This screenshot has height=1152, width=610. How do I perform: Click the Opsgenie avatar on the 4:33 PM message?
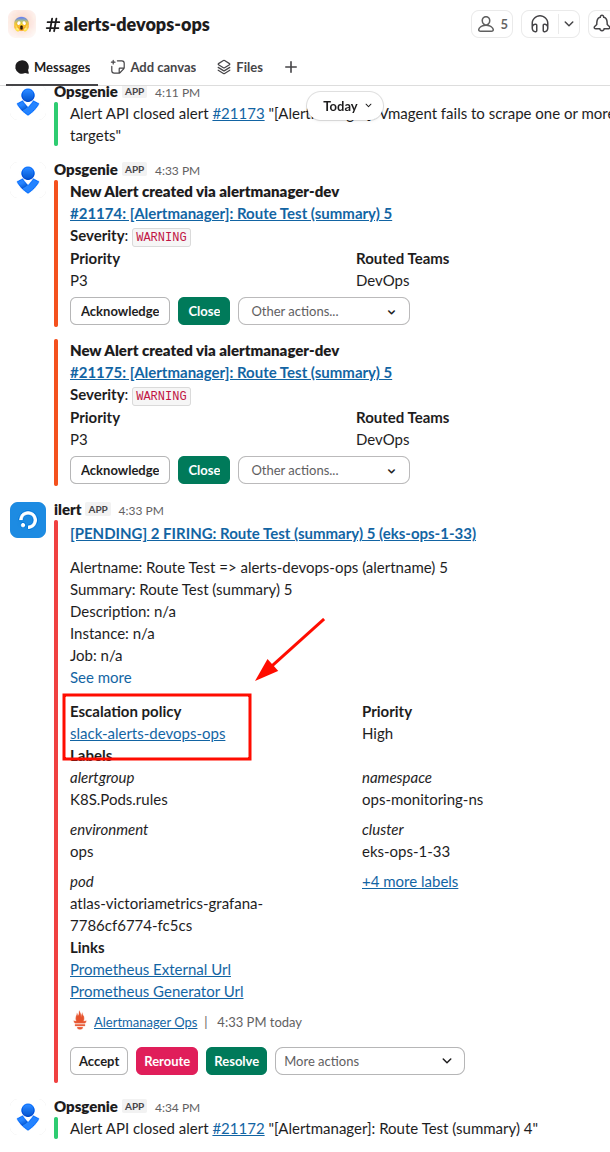click(x=28, y=180)
